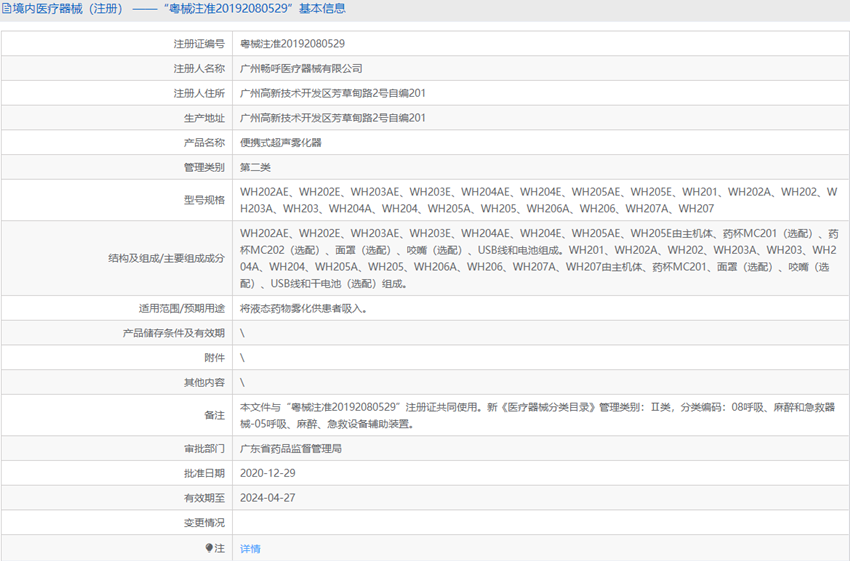Click the 变更情况 label
This screenshot has height=561, width=850.
click(204, 523)
